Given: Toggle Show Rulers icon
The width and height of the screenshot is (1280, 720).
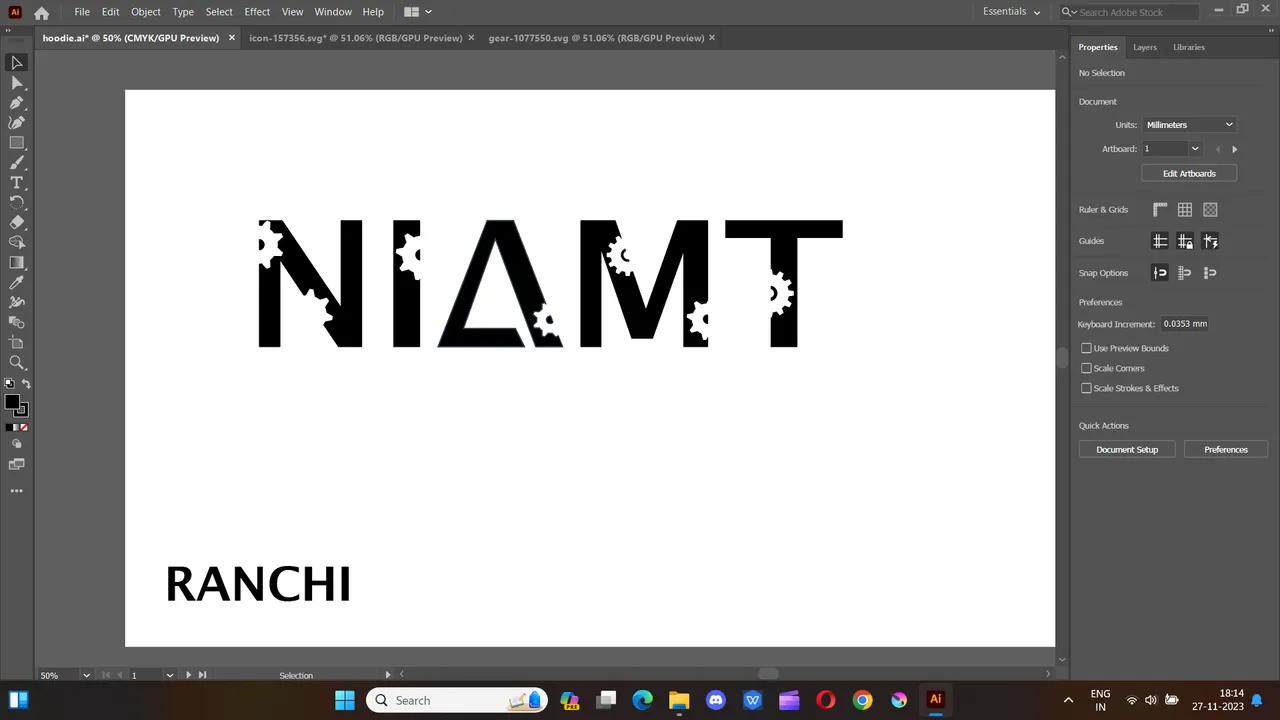Looking at the screenshot, I should (x=1160, y=210).
